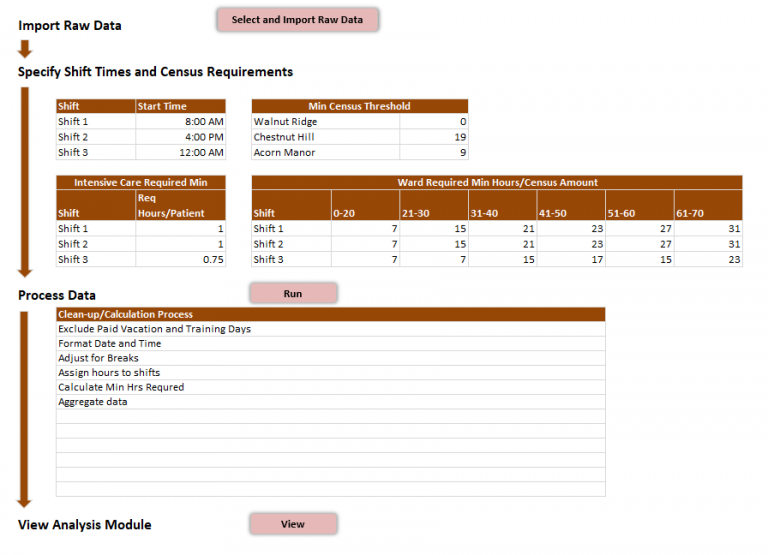Image resolution: width=768 pixels, height=555 pixels.
Task: Select the 61-70 column header
Action: coord(708,213)
